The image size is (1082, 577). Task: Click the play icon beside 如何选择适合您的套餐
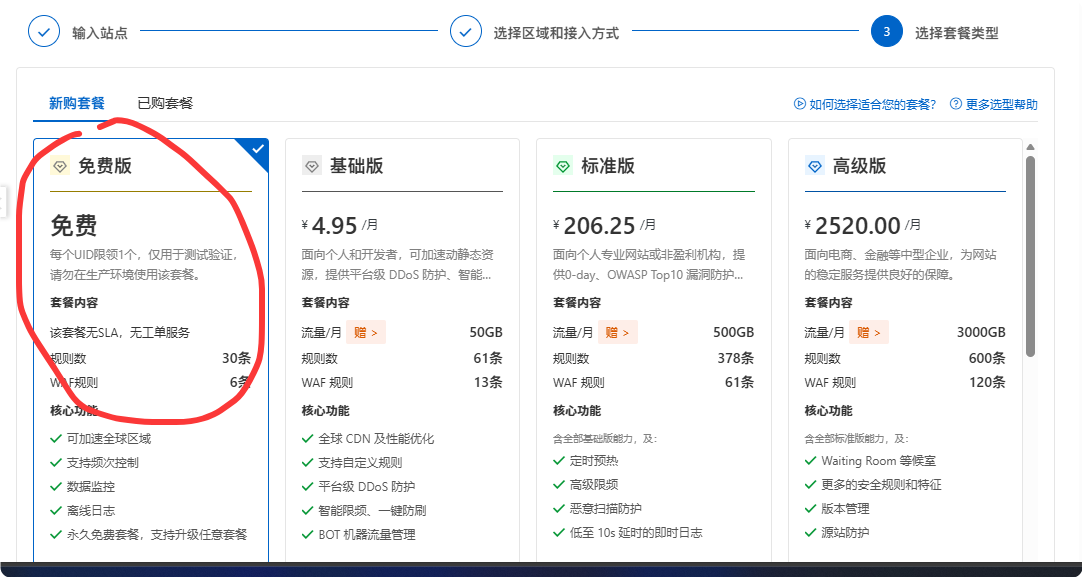pyautogui.click(x=799, y=104)
